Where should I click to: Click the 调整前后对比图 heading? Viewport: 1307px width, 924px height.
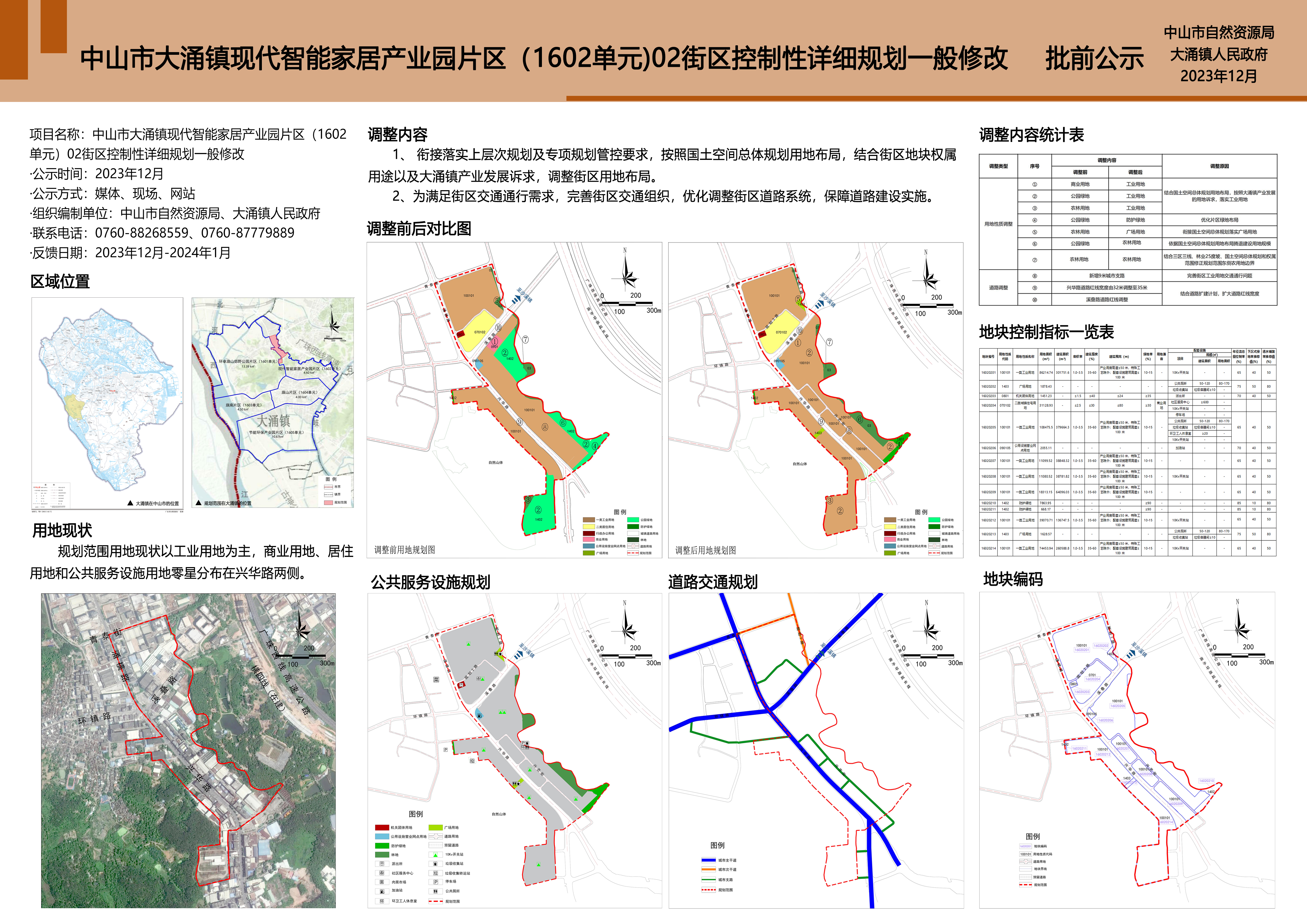pyautogui.click(x=419, y=229)
